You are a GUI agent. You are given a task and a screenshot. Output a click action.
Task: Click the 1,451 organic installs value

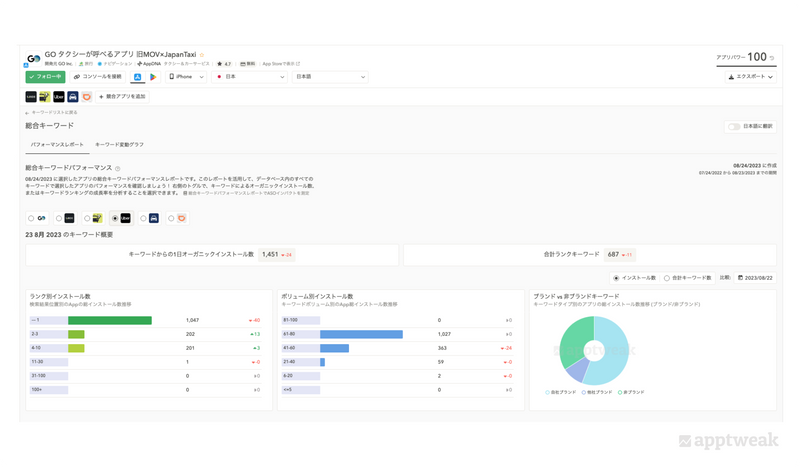270,255
